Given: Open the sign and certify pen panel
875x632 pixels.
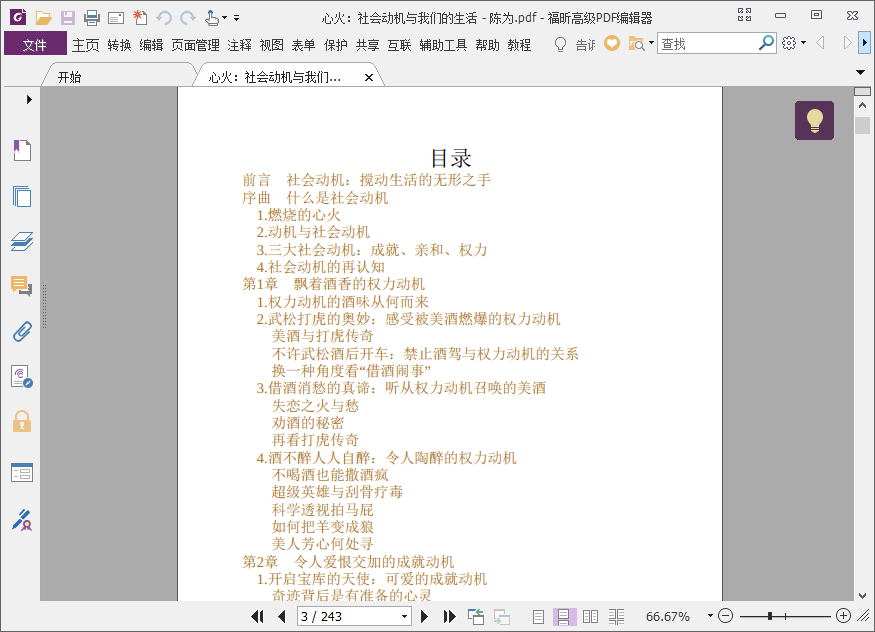Looking at the screenshot, I should coord(22,520).
